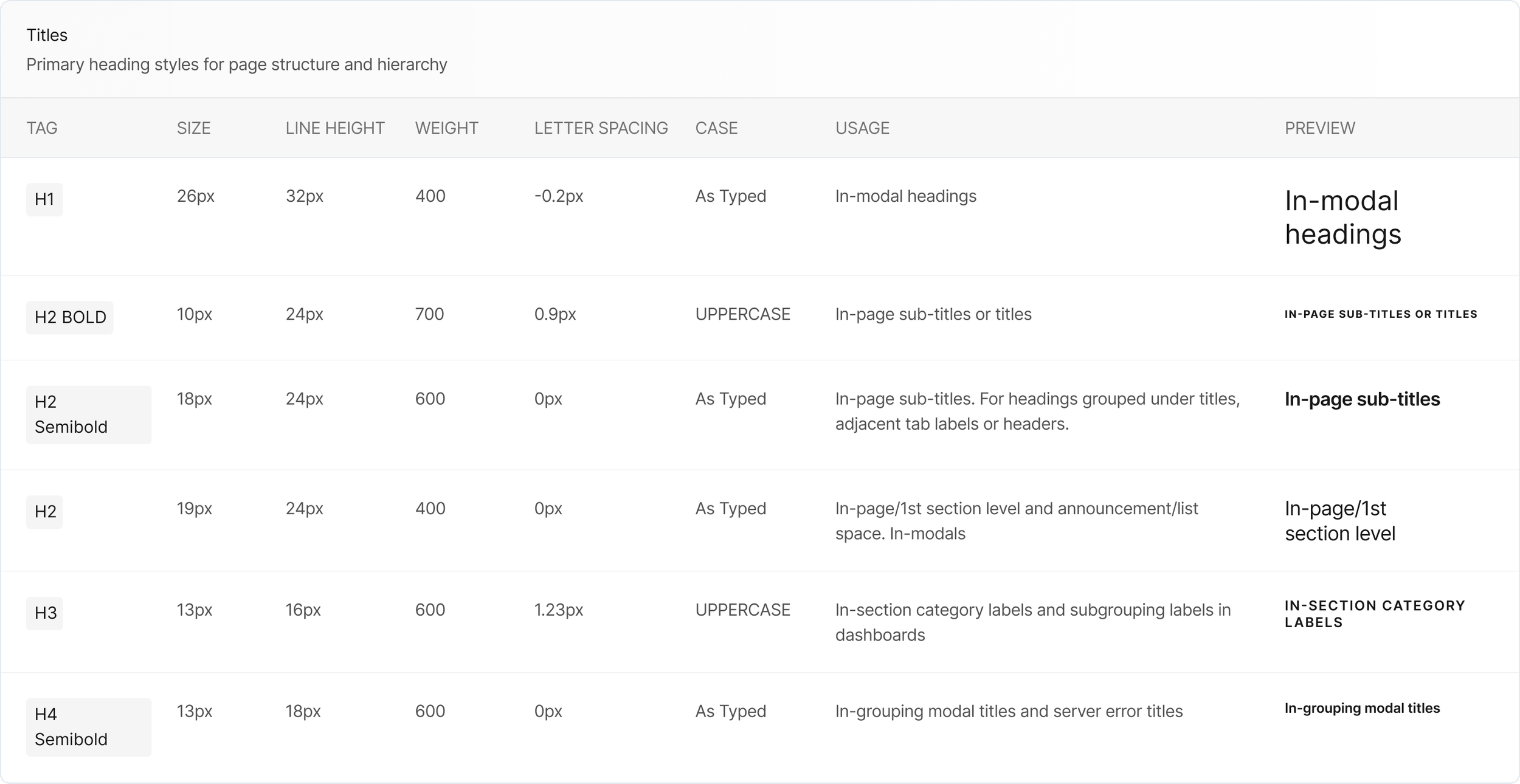The width and height of the screenshot is (1520, 784).
Task: Click the H2 BOLD tag badge
Action: pos(70,317)
